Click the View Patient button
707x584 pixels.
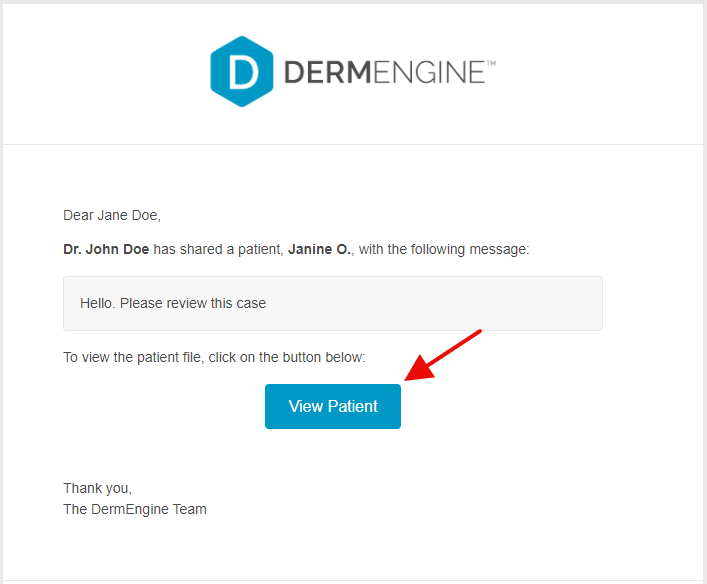(x=333, y=406)
